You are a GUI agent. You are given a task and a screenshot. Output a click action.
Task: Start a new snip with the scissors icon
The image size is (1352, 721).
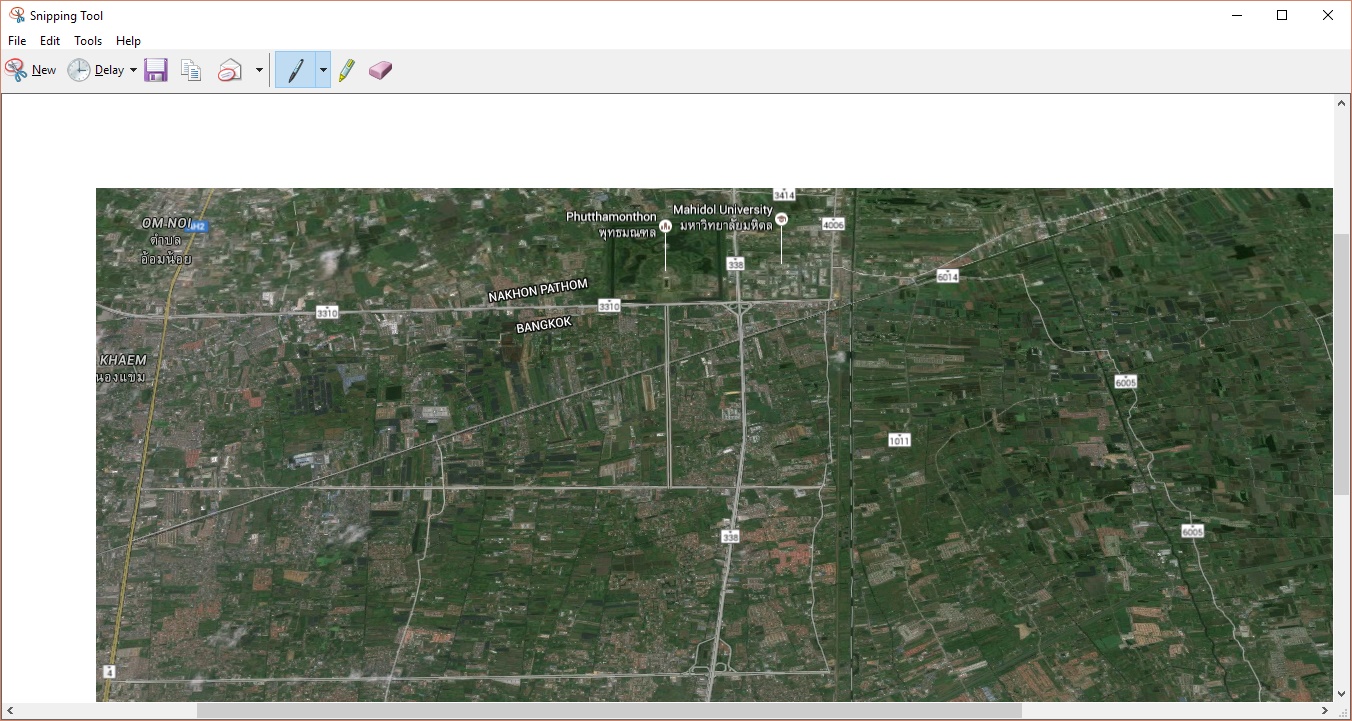[x=16, y=70]
